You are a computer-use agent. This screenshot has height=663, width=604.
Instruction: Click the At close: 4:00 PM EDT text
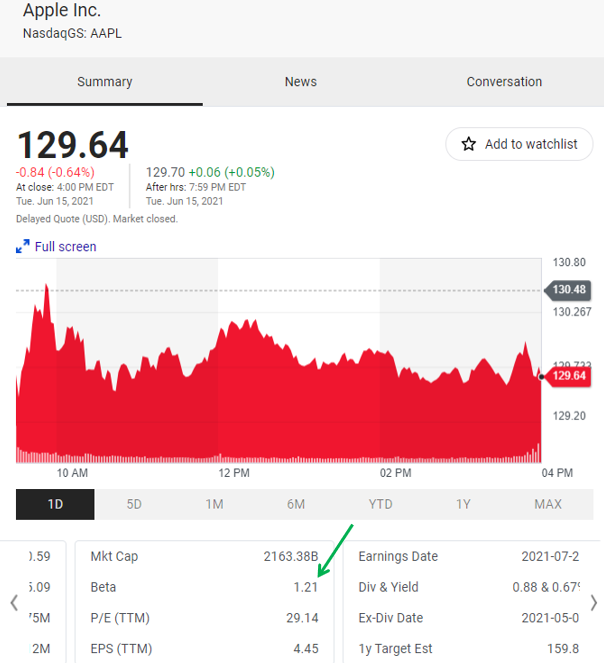[x=65, y=187]
